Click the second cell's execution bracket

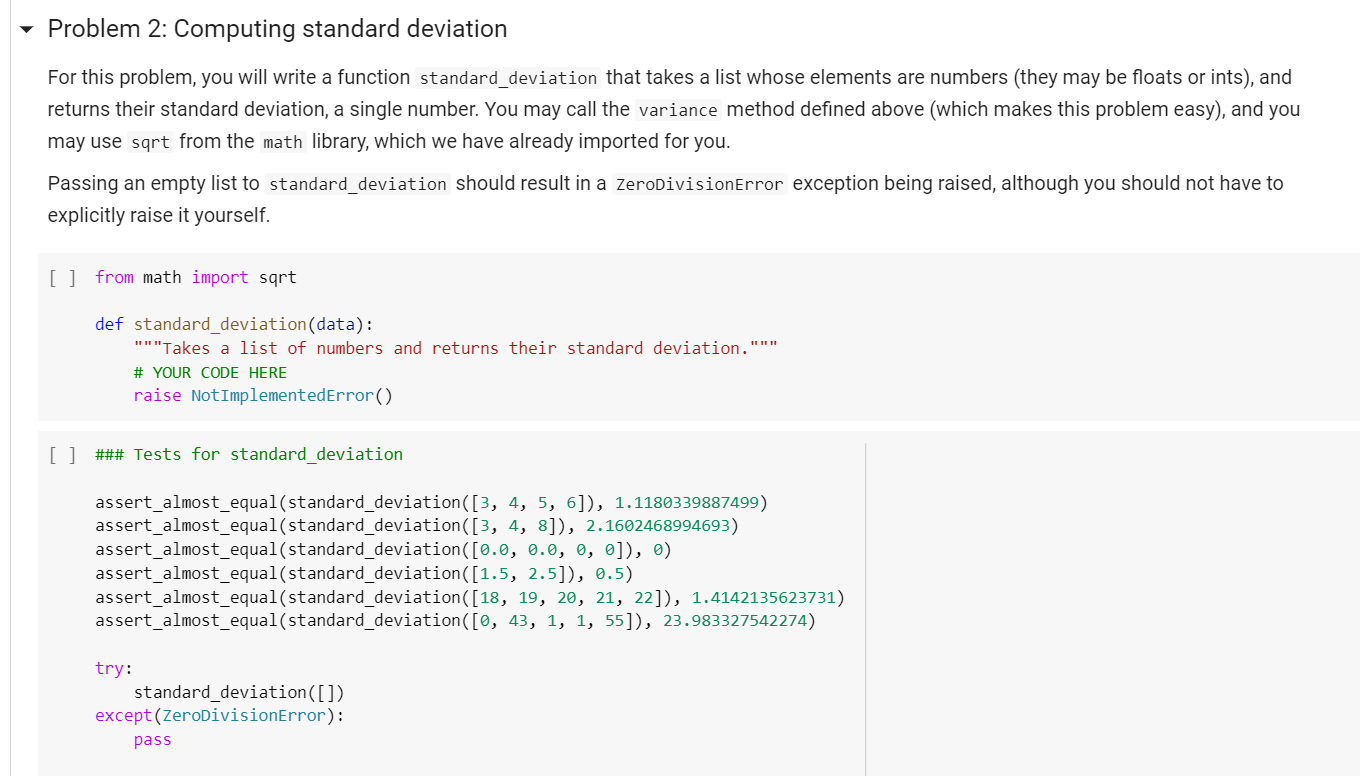coord(61,453)
